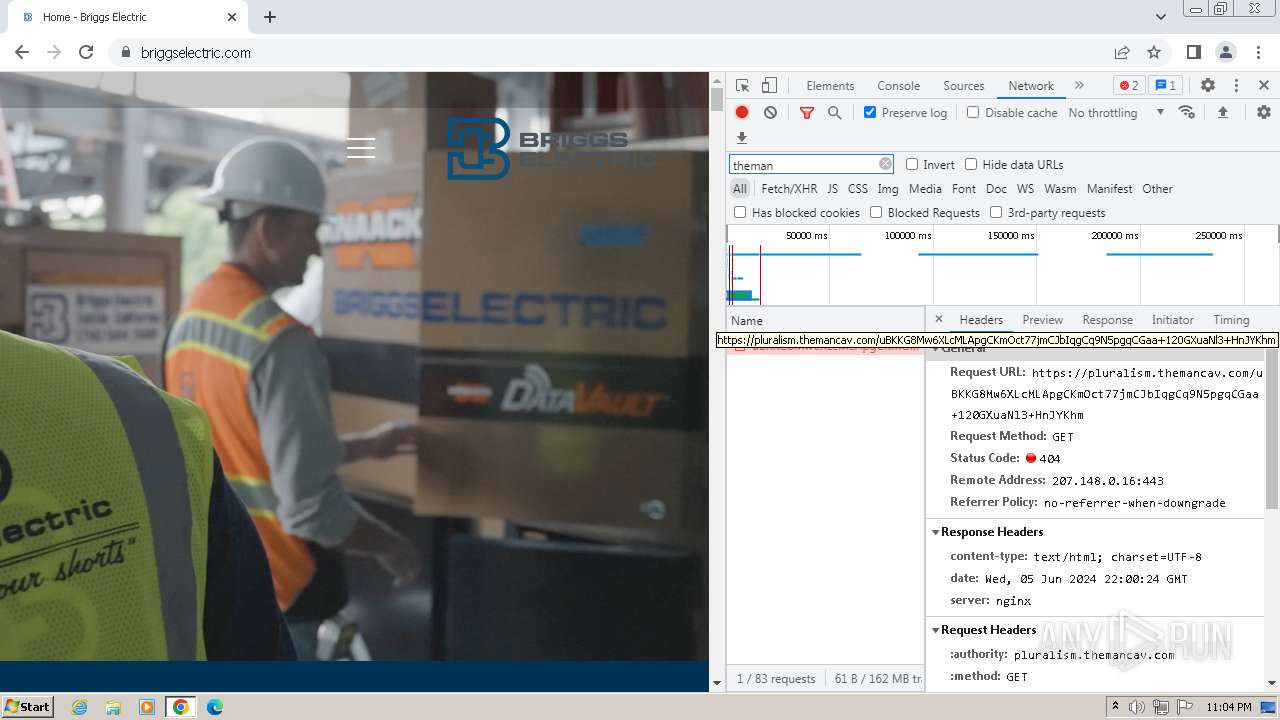Filter requests by JS type
1280x720 pixels.
click(x=832, y=189)
